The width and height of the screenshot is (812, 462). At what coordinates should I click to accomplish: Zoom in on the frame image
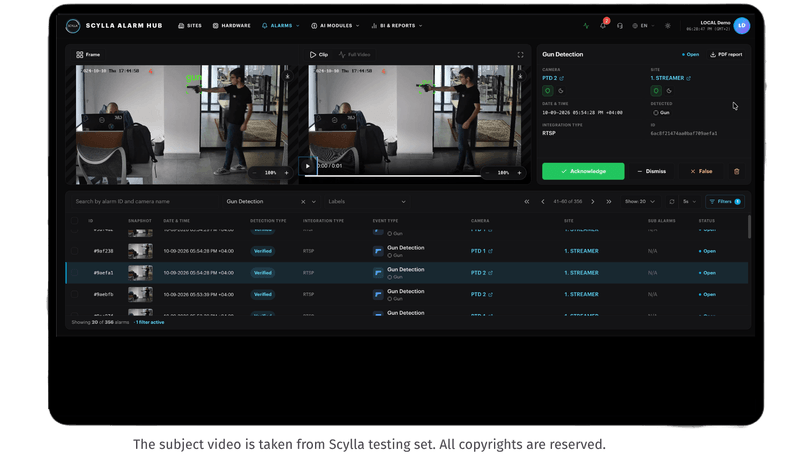pyautogui.click(x=286, y=172)
